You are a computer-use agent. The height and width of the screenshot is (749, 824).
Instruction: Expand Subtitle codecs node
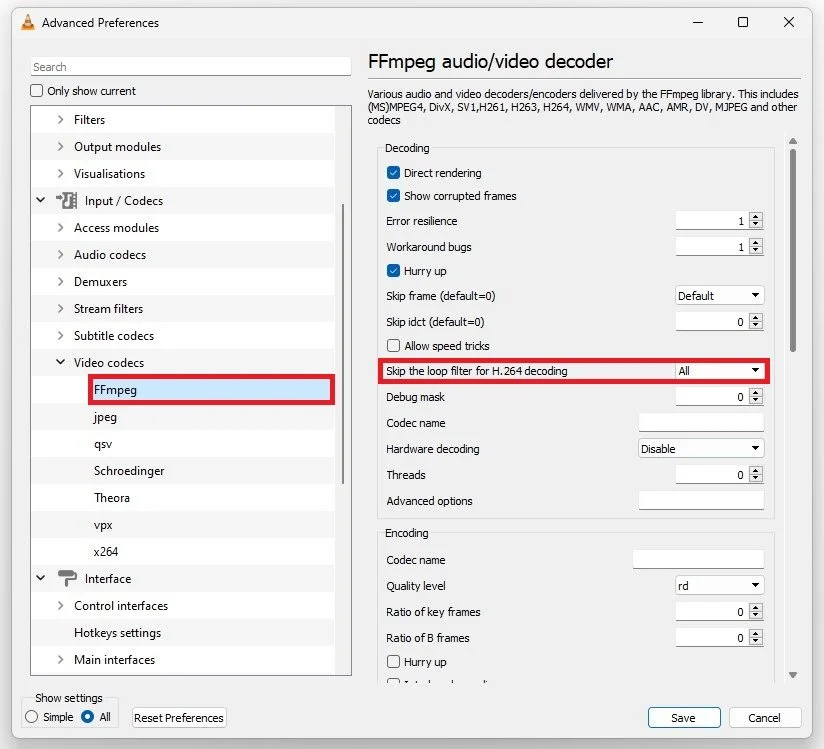tap(60, 335)
